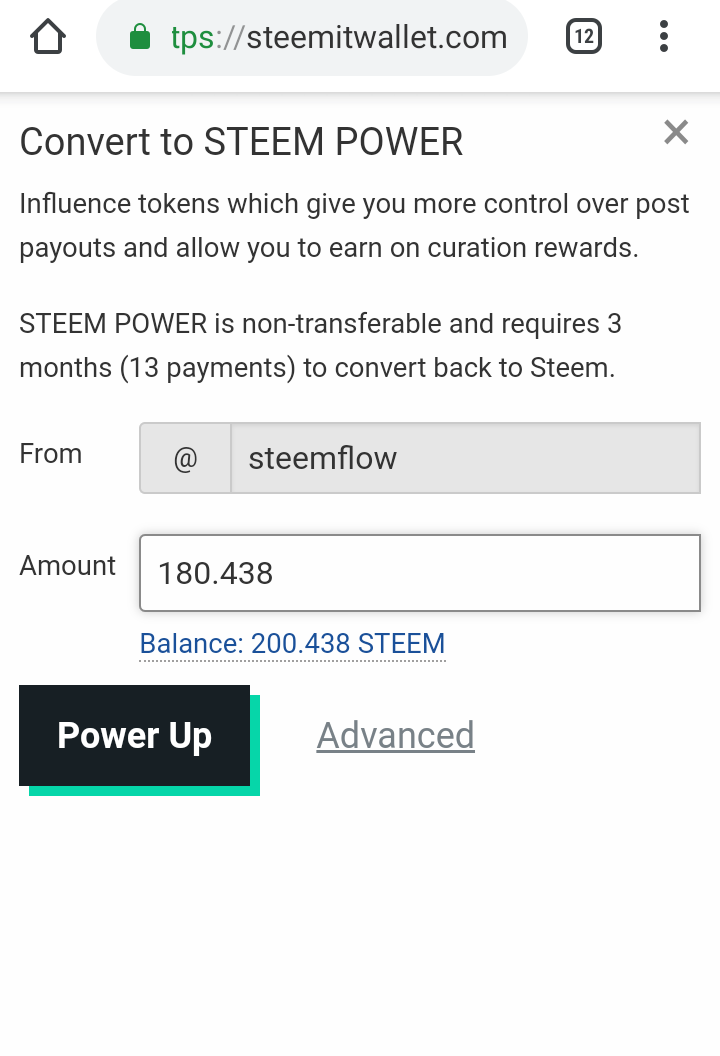Click the Influence tokens description paragraph
720x1056 pixels.
coord(354,226)
